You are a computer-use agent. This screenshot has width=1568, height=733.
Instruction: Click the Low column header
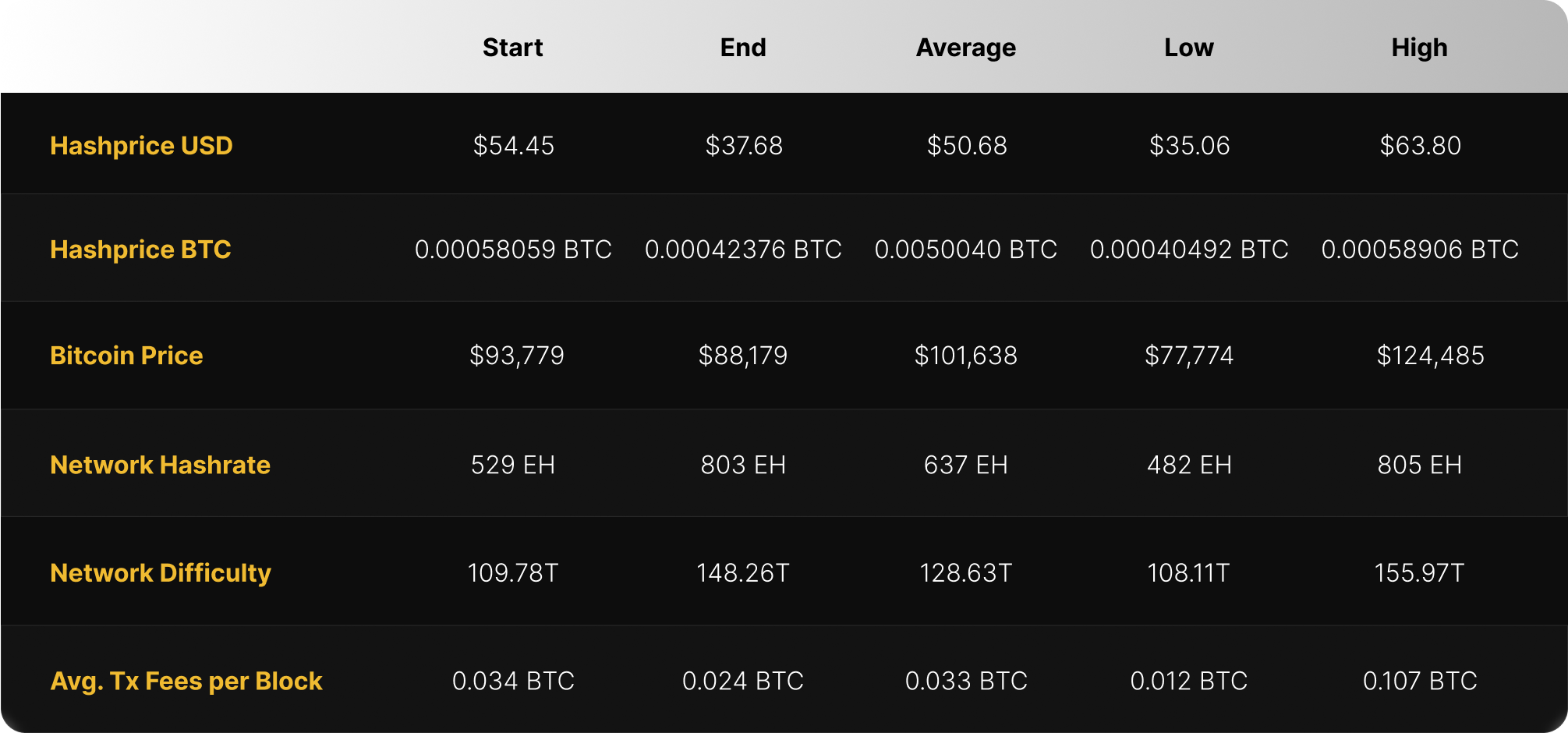1188,48
